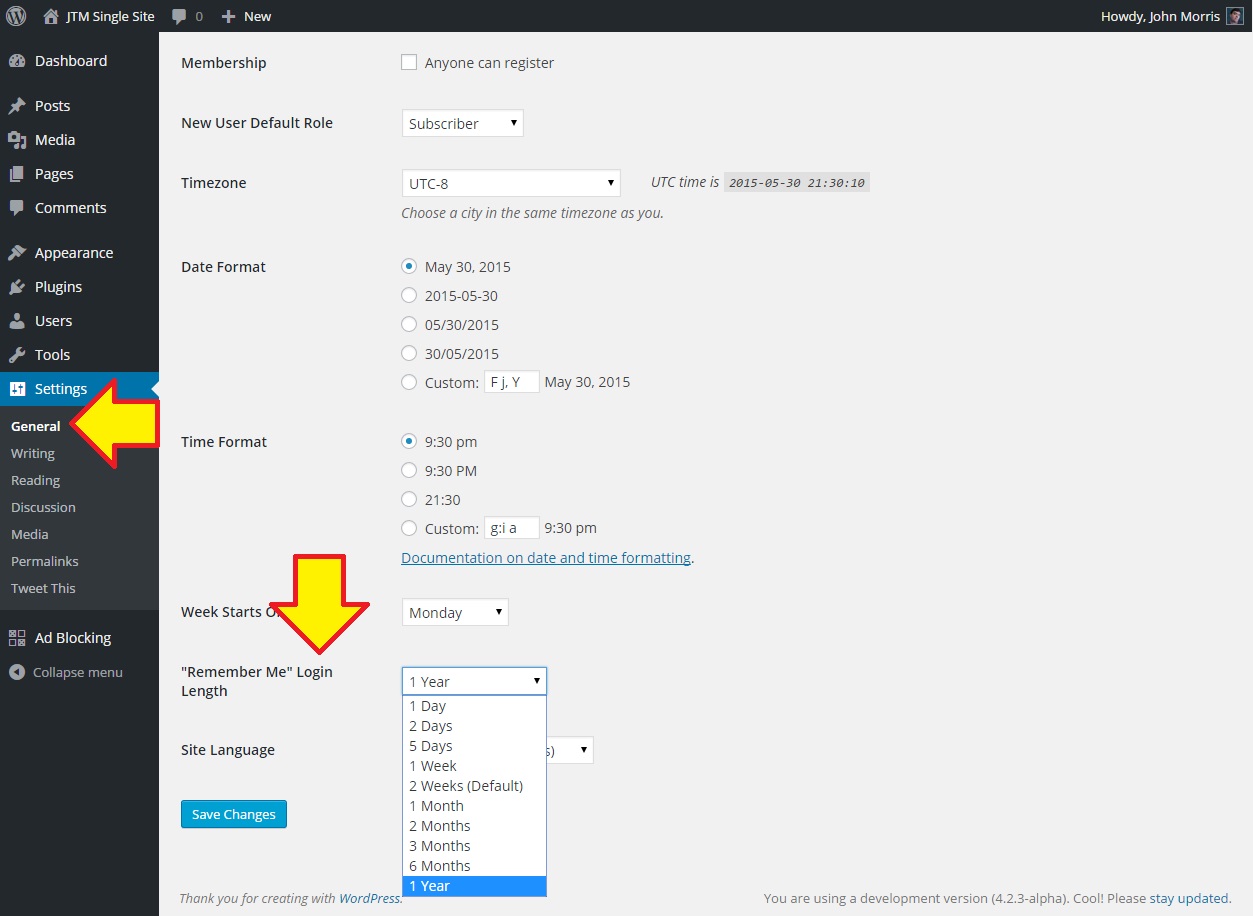Select the Posts pin icon in sidebar

click(17, 105)
